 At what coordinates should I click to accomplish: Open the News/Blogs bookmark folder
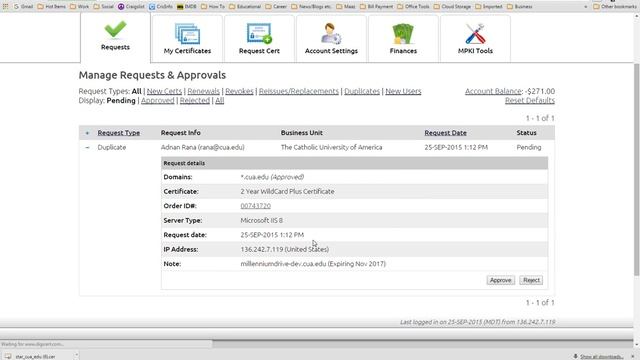tap(312, 7)
